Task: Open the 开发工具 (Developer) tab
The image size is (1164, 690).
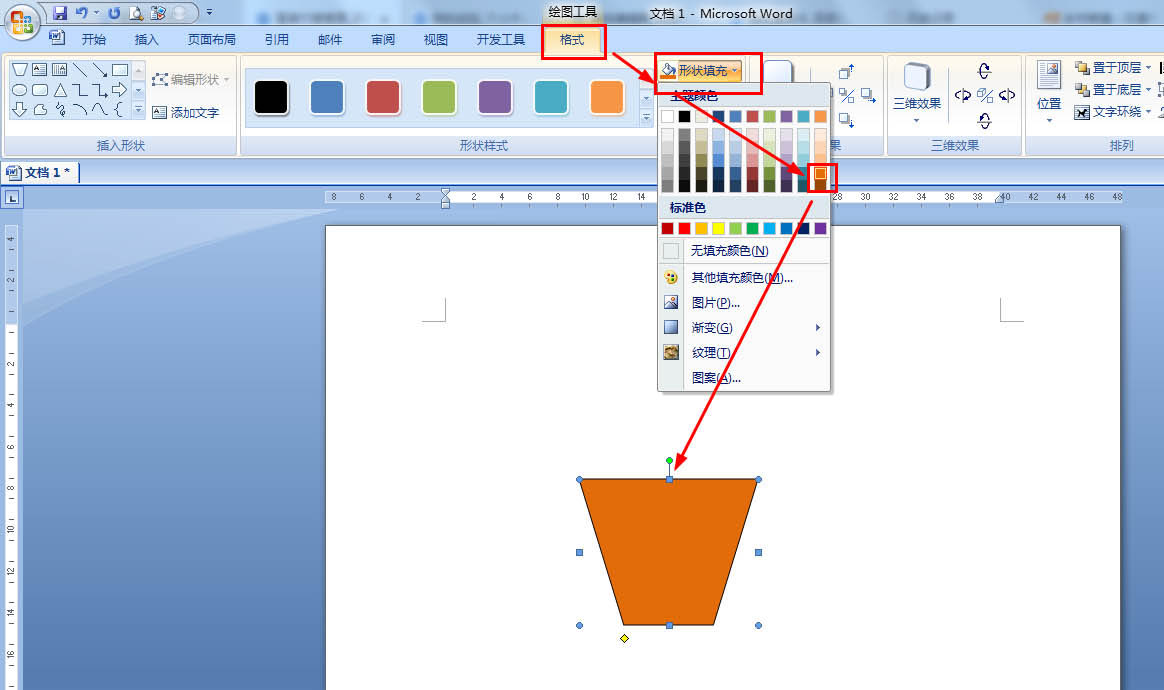Action: (x=501, y=39)
